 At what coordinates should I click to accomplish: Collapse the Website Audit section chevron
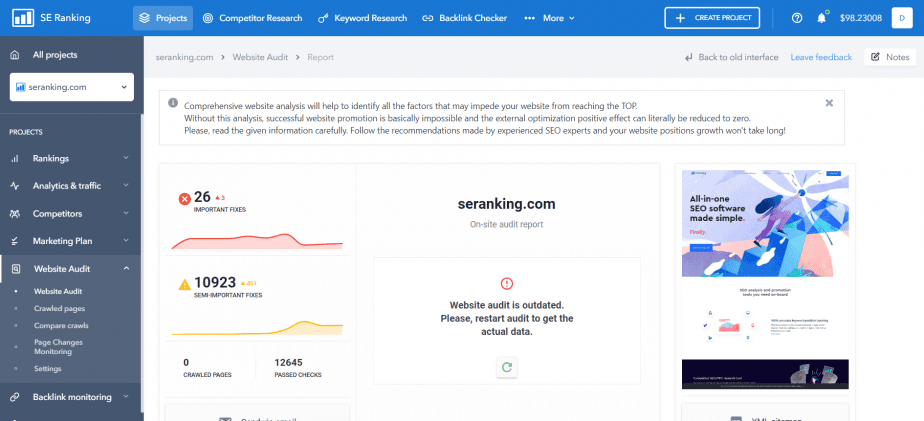(x=126, y=268)
